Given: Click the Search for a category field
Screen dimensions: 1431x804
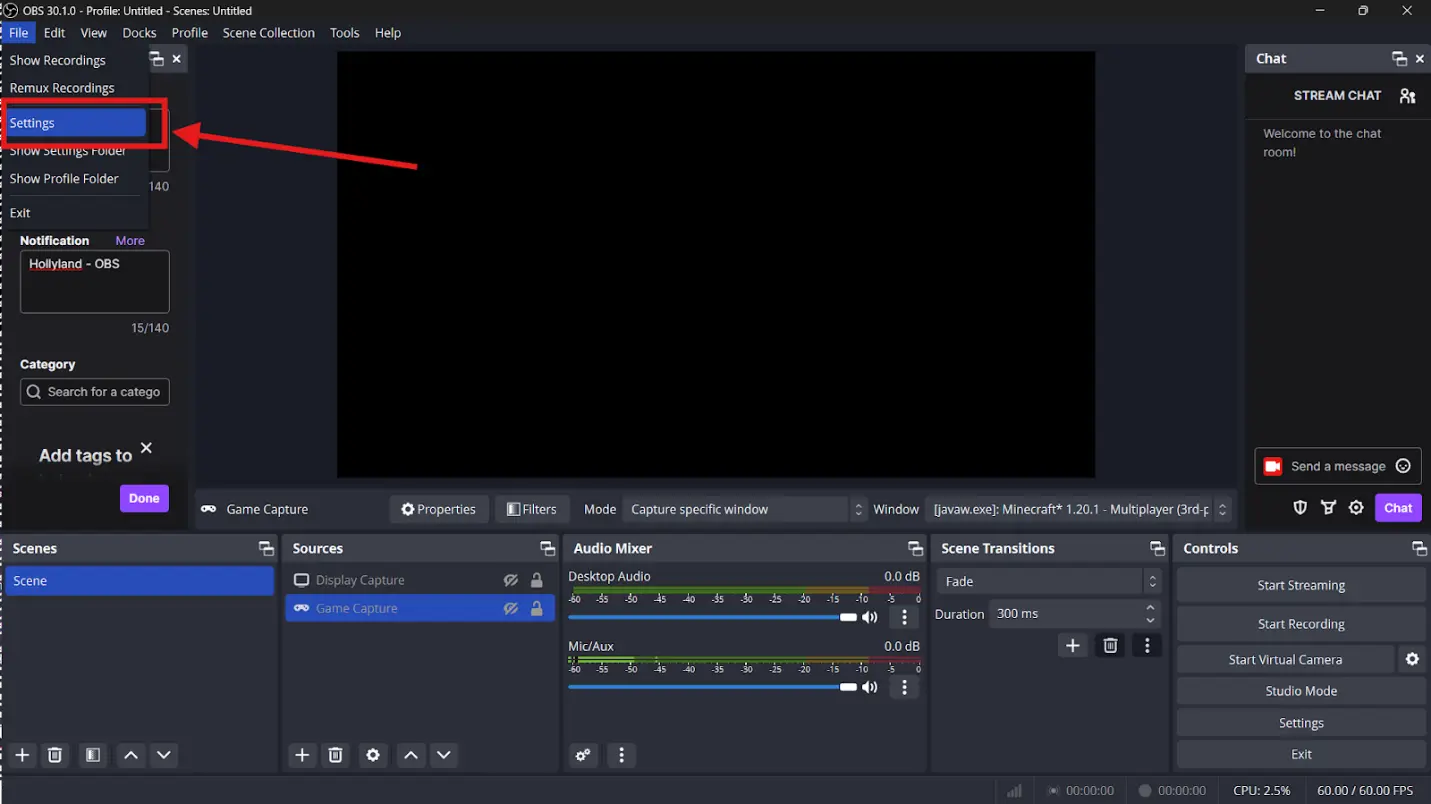Looking at the screenshot, I should pos(95,392).
